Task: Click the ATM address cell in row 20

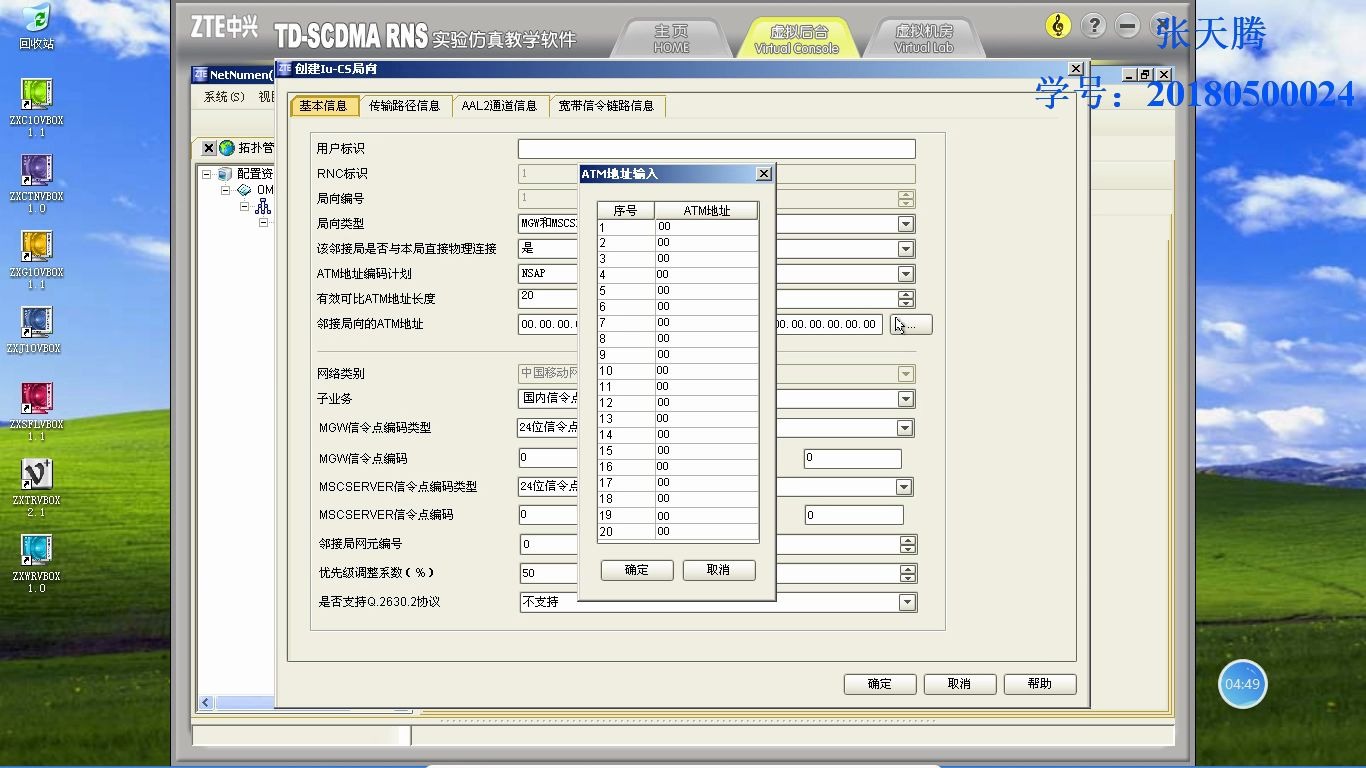Action: (706, 531)
